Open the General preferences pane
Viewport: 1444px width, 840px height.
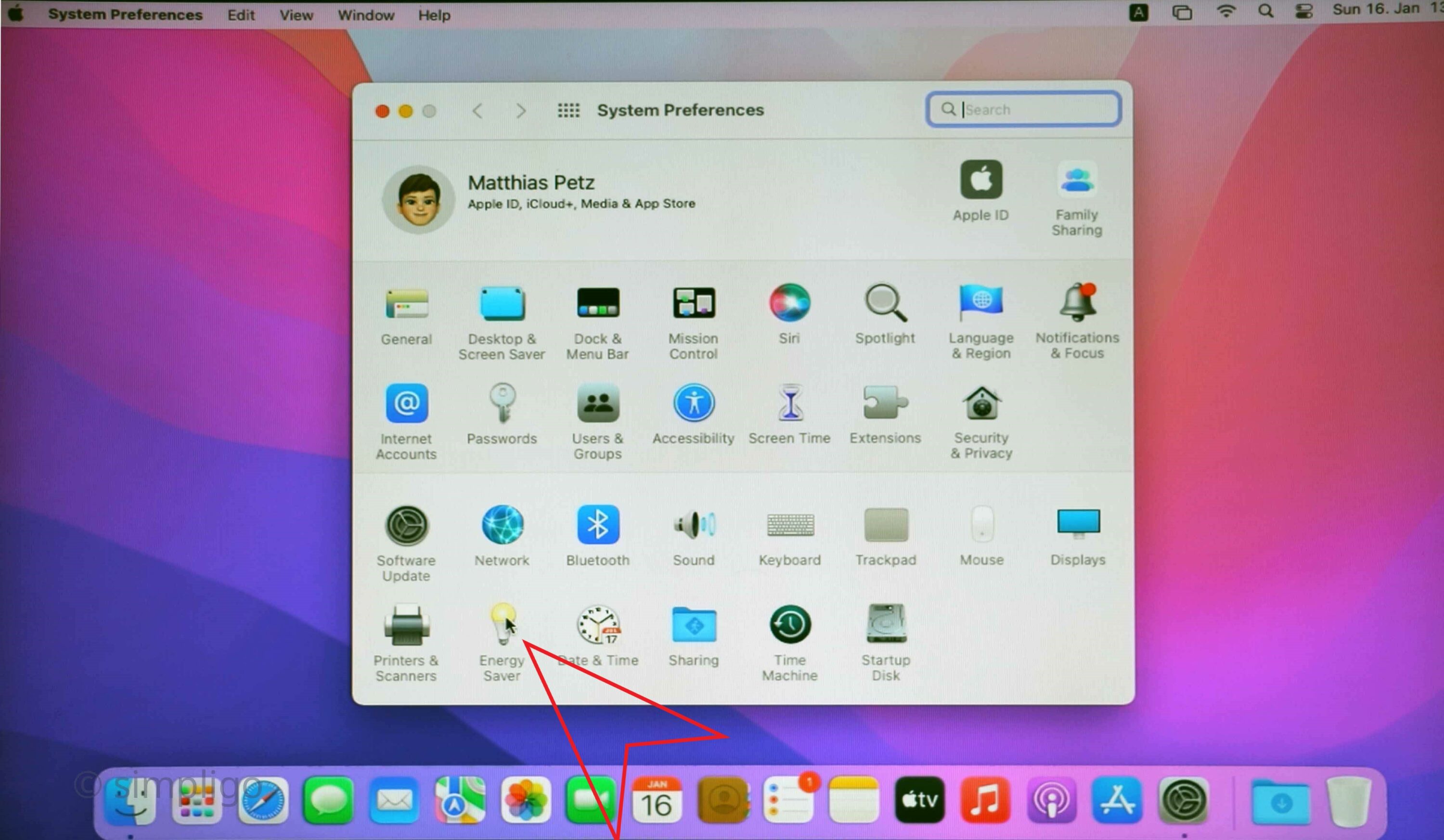click(406, 304)
